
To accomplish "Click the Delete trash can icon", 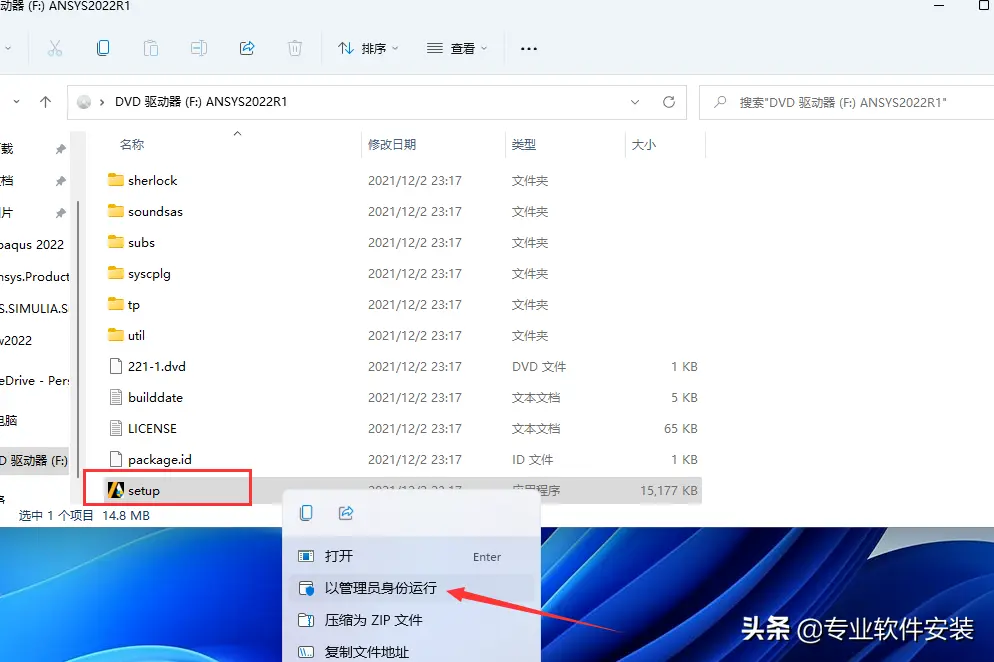I will 295,48.
